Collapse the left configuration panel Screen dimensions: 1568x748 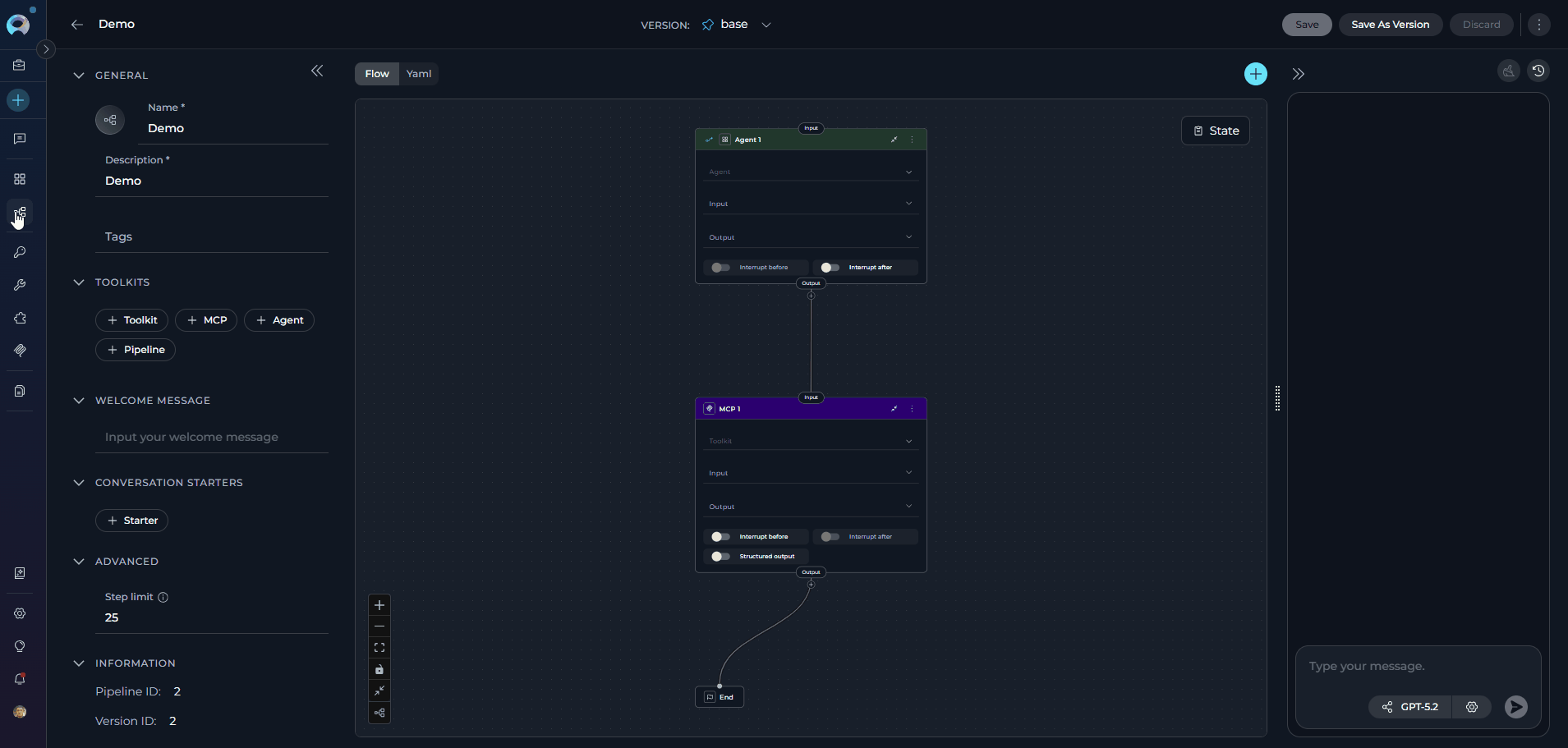(317, 71)
